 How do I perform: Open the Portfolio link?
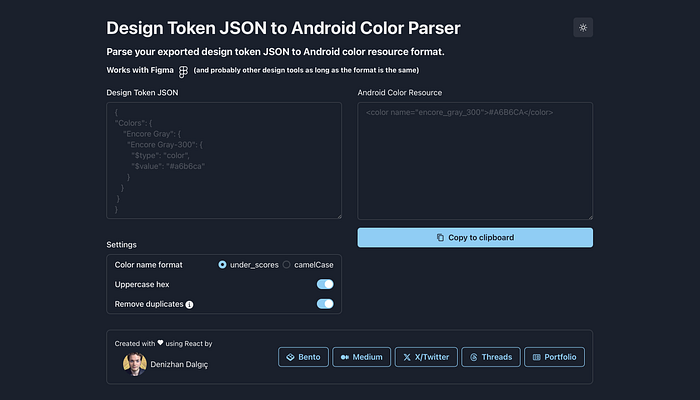[554, 357]
